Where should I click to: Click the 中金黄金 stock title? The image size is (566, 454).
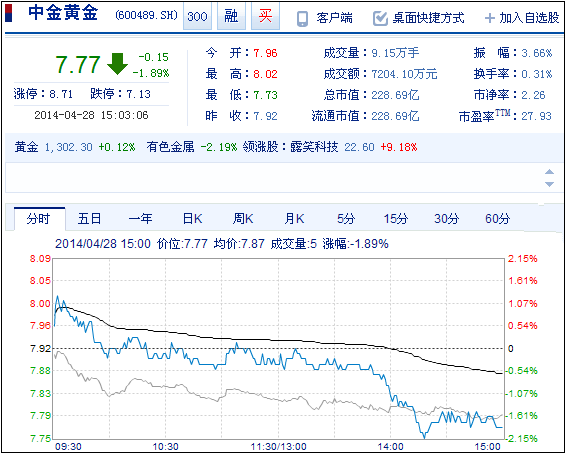pyautogui.click(x=63, y=14)
